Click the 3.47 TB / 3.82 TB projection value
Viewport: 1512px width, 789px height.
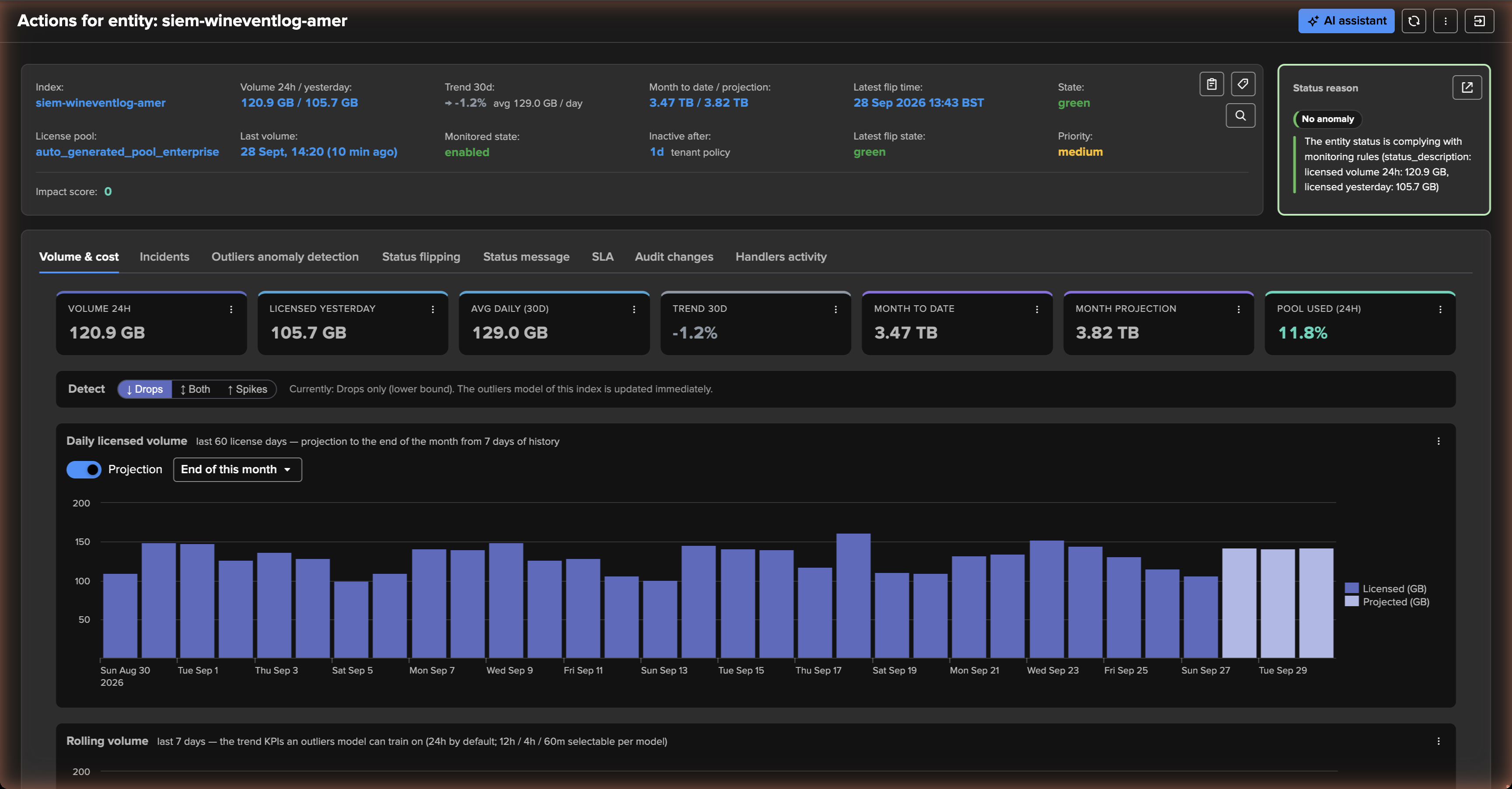(x=698, y=103)
